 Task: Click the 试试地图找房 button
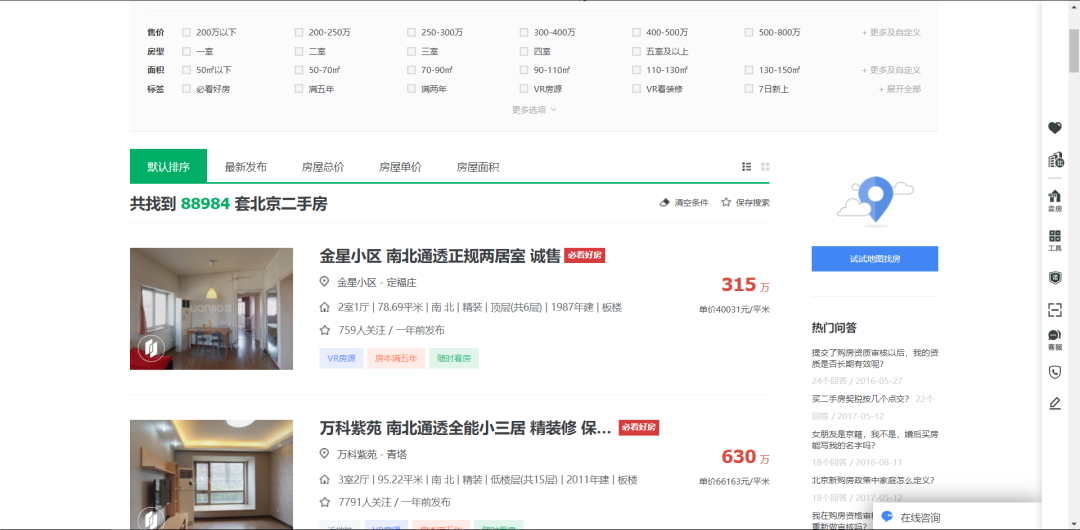coord(875,258)
